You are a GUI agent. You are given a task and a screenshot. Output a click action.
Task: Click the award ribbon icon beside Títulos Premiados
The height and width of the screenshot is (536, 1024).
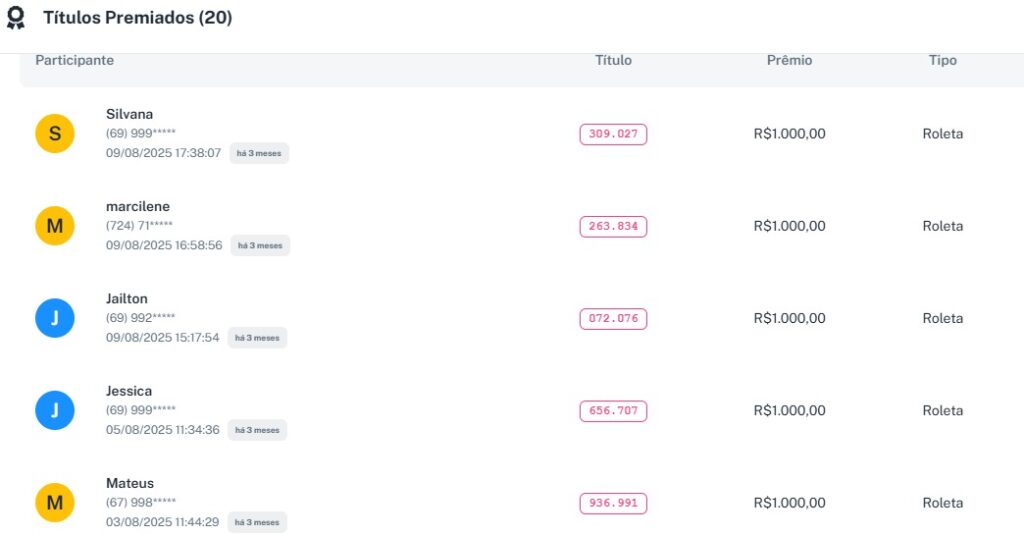click(x=16, y=18)
